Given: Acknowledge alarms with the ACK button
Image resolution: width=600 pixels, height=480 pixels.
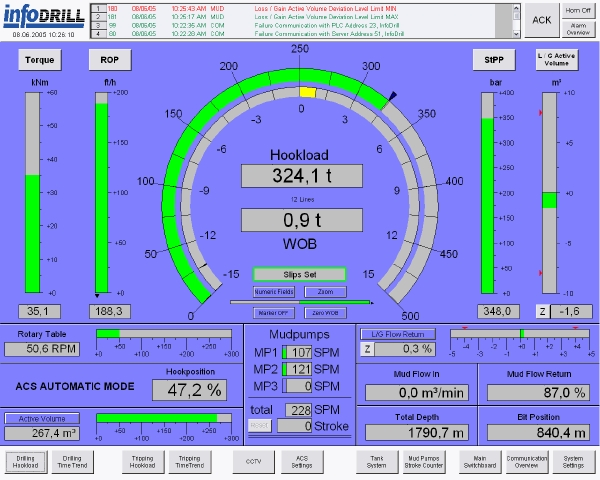Looking at the screenshot, I should tap(541, 20).
